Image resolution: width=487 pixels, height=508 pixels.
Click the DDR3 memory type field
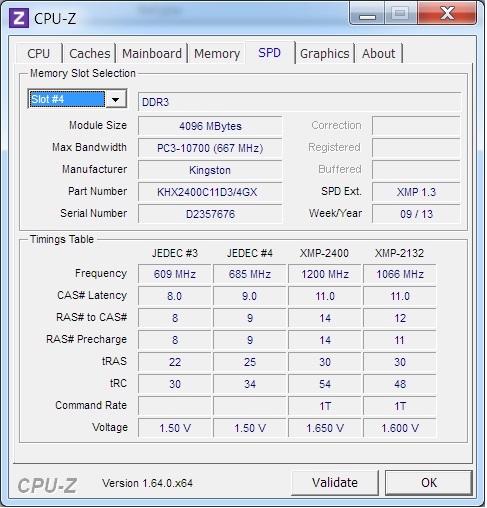pos(299,102)
